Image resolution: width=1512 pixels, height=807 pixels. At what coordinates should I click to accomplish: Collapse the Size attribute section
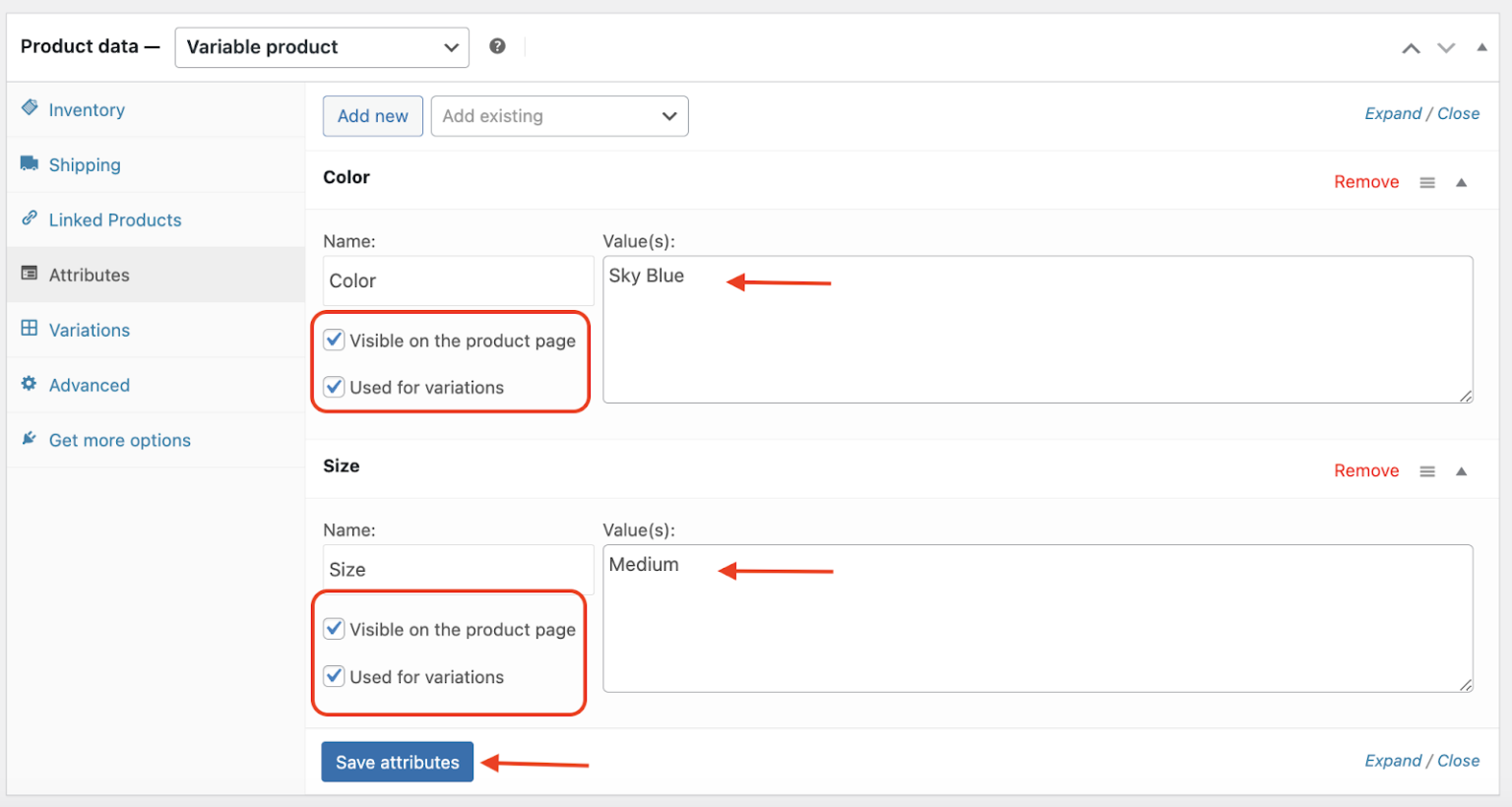[1461, 470]
